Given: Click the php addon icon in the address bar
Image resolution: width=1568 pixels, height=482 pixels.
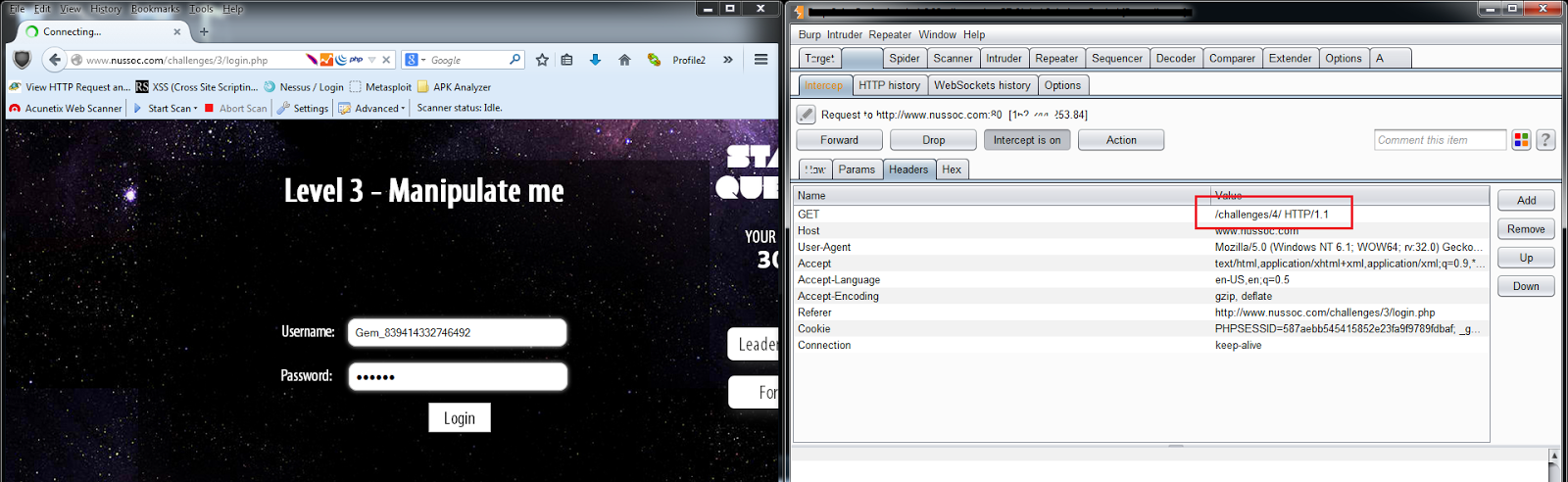Looking at the screenshot, I should [x=356, y=60].
